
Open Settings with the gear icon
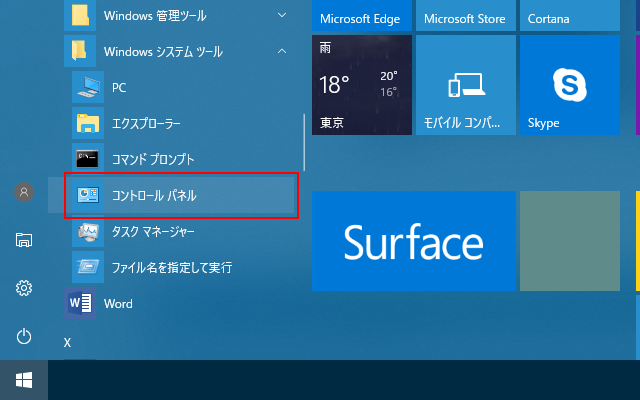click(24, 288)
